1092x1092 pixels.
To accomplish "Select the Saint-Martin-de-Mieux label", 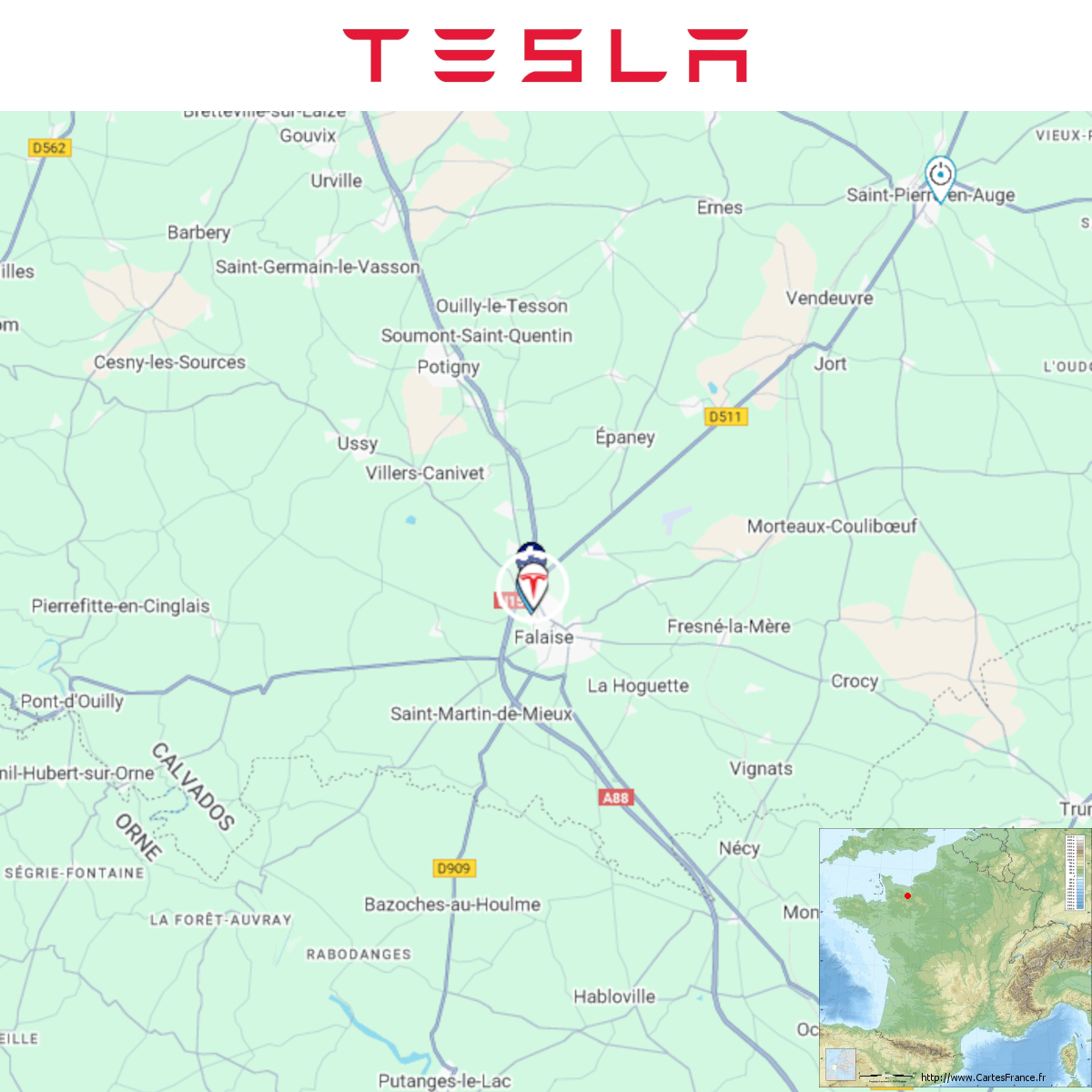I will (x=481, y=714).
